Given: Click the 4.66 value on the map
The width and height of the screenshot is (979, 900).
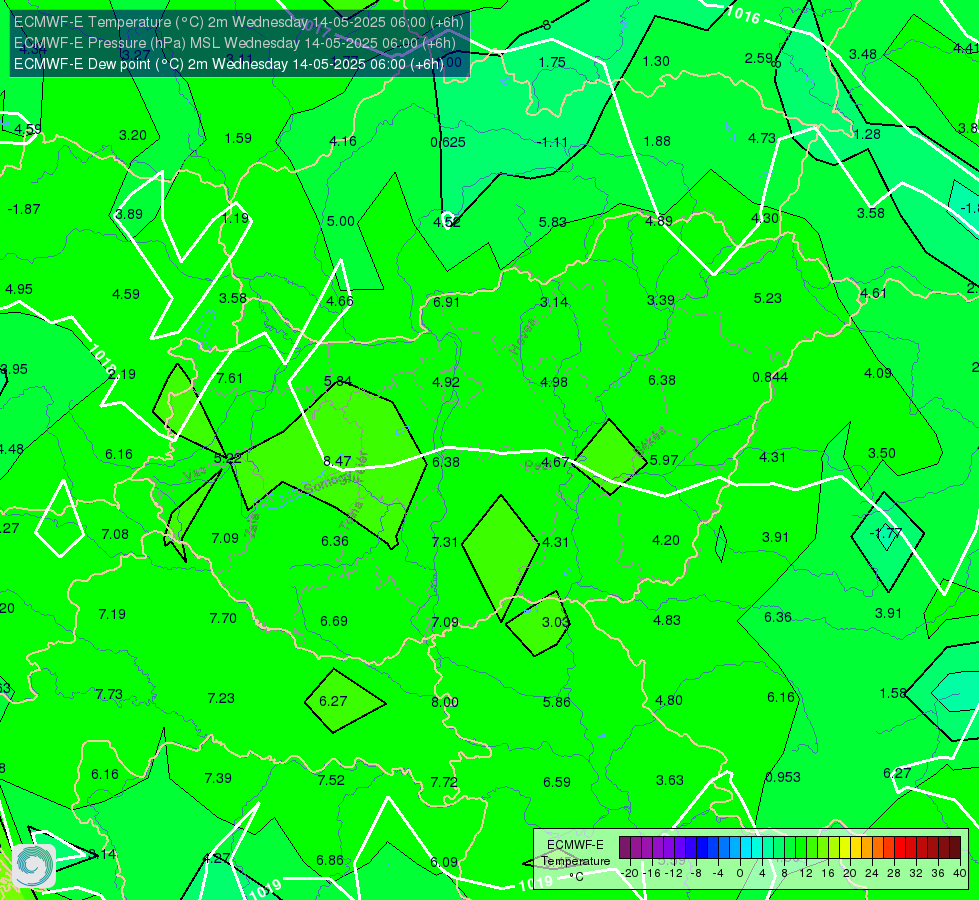Looking at the screenshot, I should tap(340, 301).
